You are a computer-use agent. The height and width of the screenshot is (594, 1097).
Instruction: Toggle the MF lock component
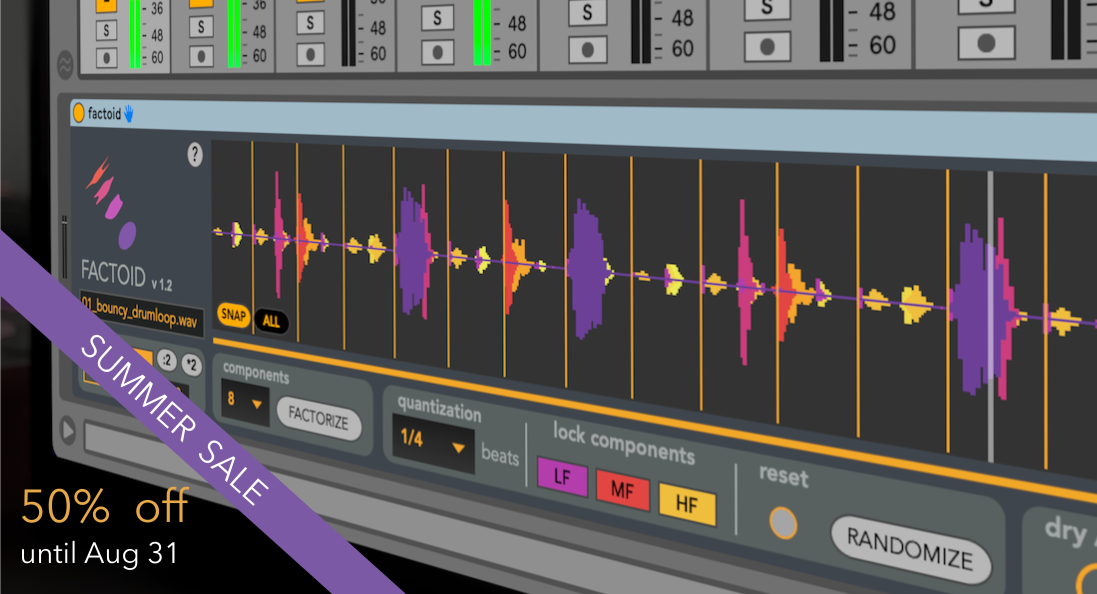623,490
